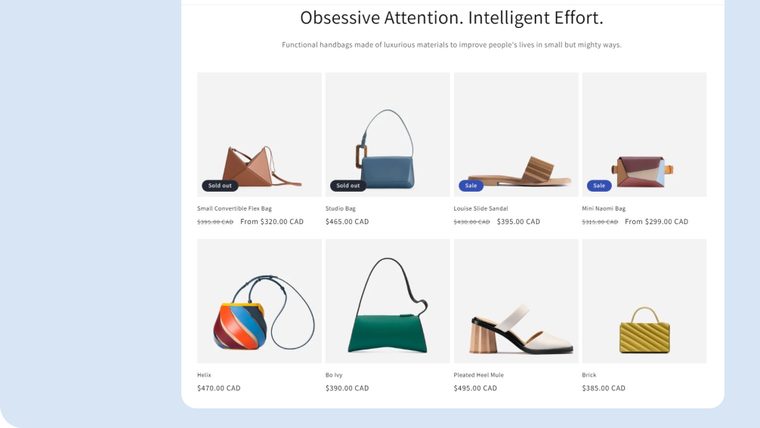The image size is (760, 428).
Task: Click the green Bo Ivy bag photo
Action: (387, 300)
